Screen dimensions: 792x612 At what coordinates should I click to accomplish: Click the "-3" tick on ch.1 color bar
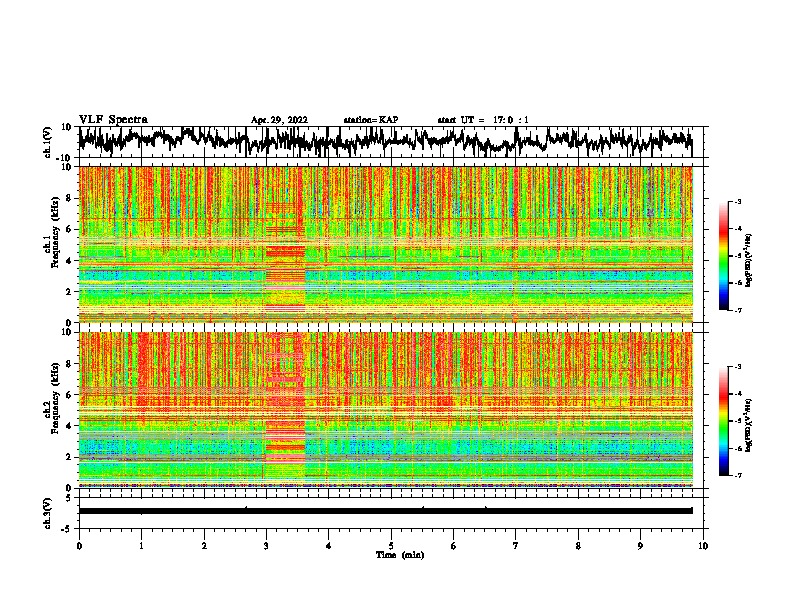point(737,201)
